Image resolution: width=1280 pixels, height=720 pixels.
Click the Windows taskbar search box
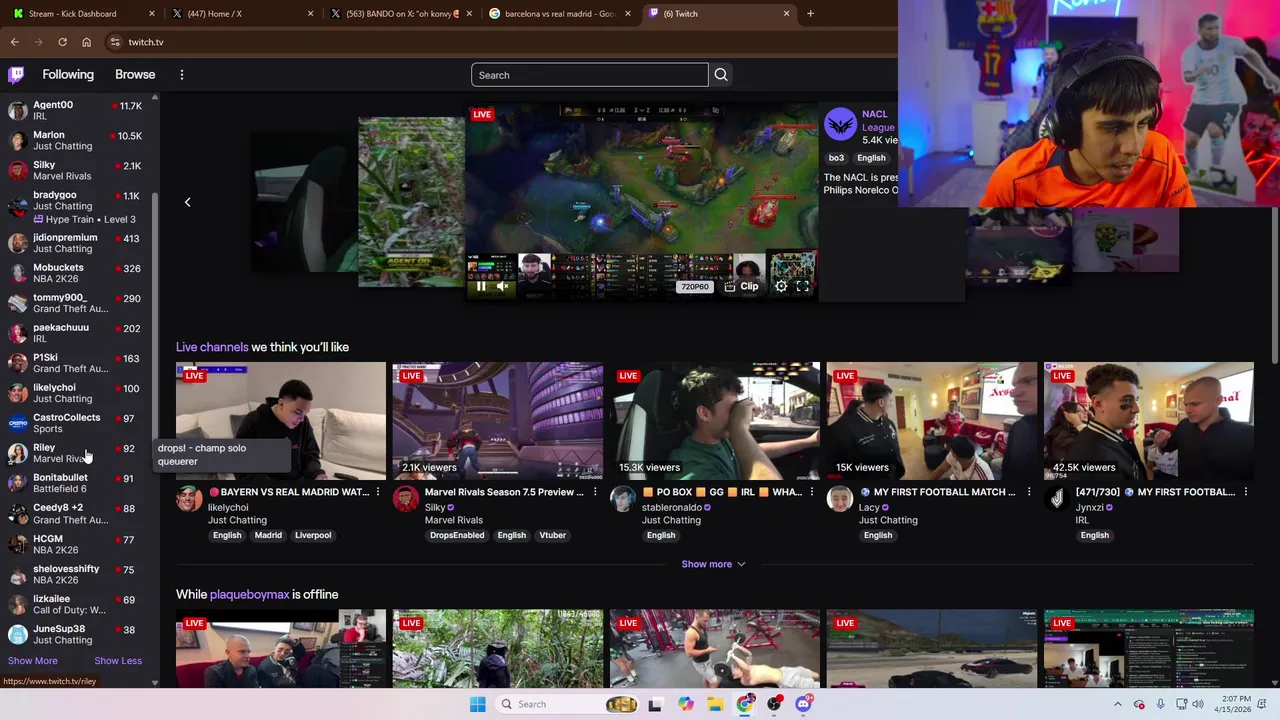(565, 704)
